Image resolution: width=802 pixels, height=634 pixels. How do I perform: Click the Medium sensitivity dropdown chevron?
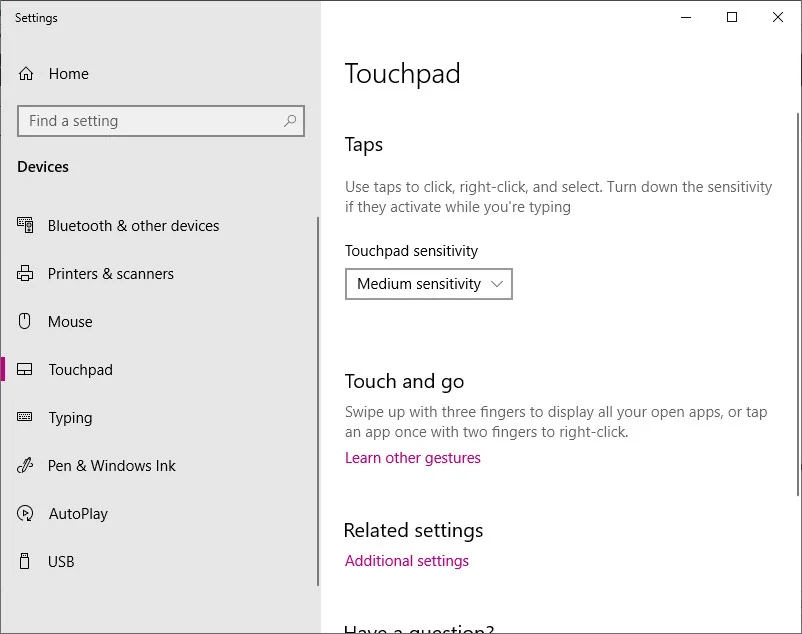[x=497, y=284]
